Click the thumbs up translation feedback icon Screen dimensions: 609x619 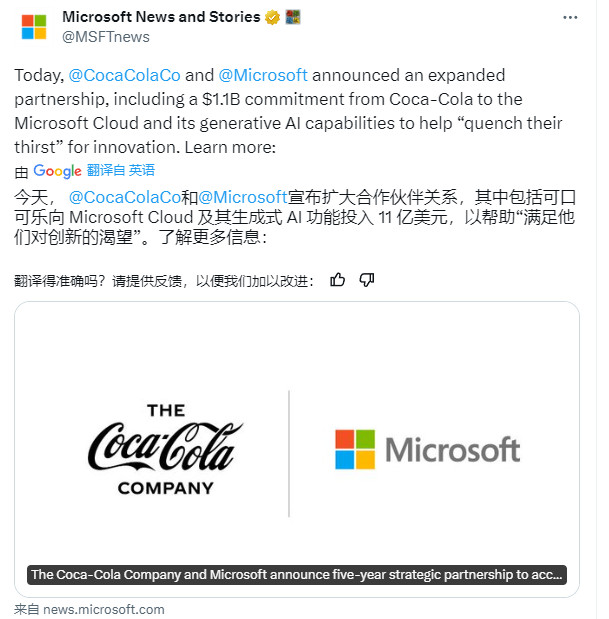[338, 280]
